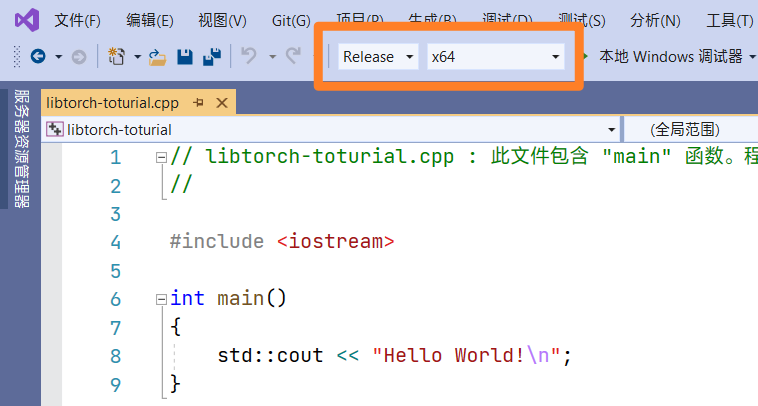The image size is (758, 406).
Task: Open the Git(G) menu
Action: tap(291, 21)
